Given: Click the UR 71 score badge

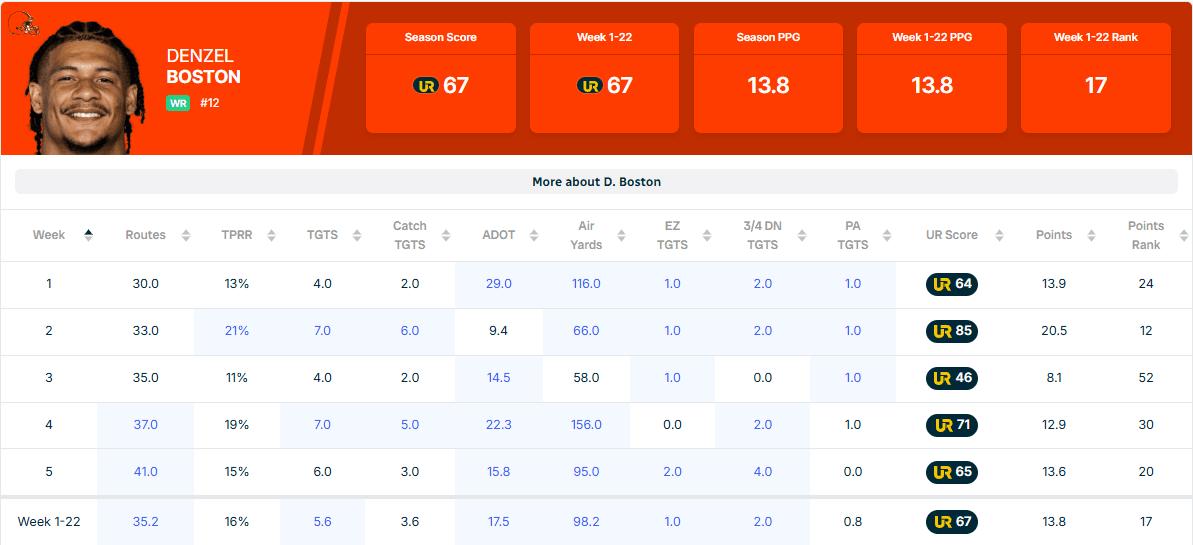Looking at the screenshot, I should pyautogui.click(x=952, y=425).
